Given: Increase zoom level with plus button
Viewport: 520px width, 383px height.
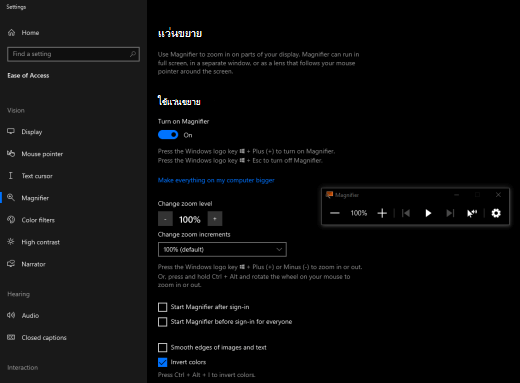Looking at the screenshot, I should click(215, 219).
